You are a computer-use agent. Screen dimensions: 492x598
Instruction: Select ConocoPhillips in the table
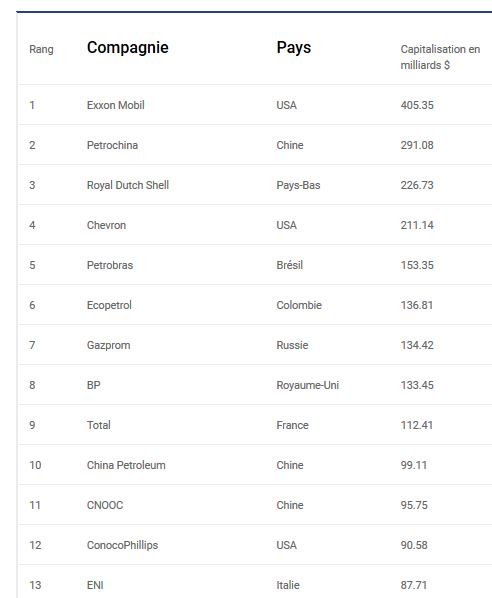point(122,545)
